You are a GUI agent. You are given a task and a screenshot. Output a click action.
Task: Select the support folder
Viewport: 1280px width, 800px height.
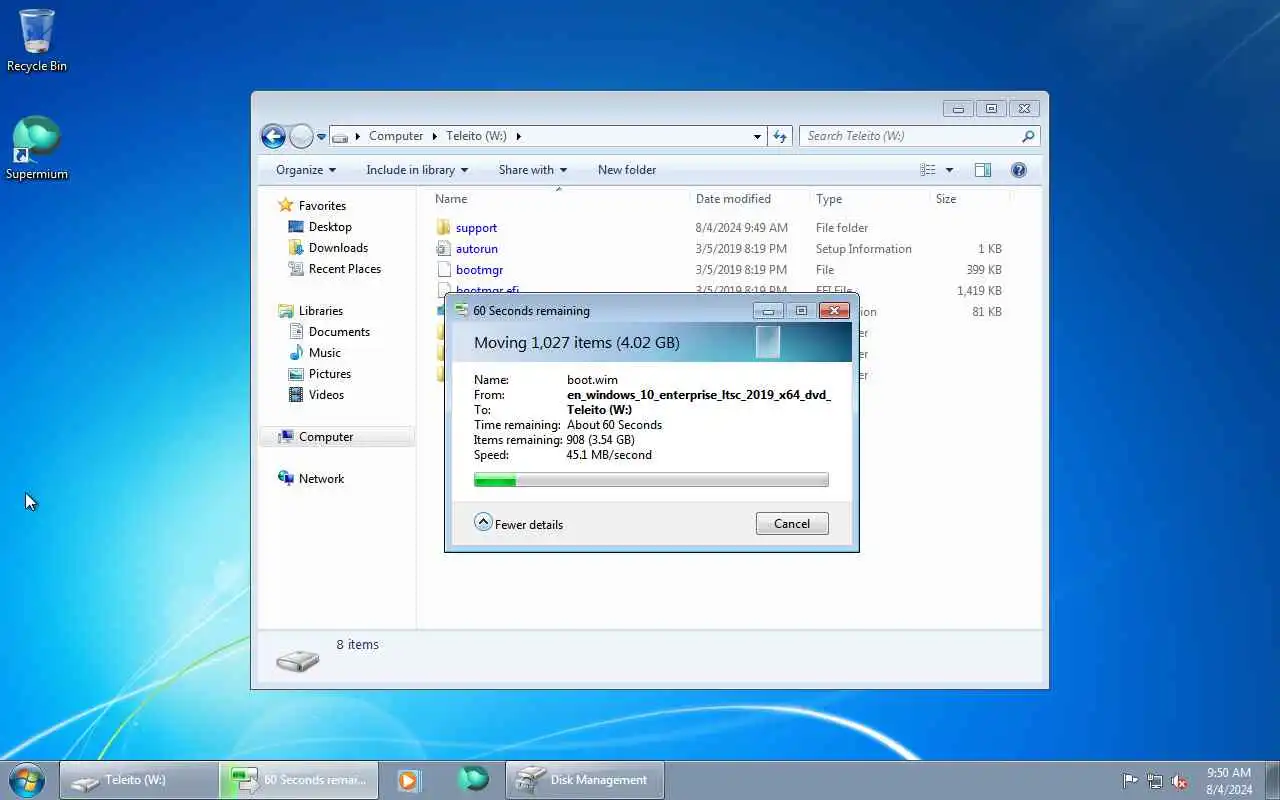click(x=476, y=228)
